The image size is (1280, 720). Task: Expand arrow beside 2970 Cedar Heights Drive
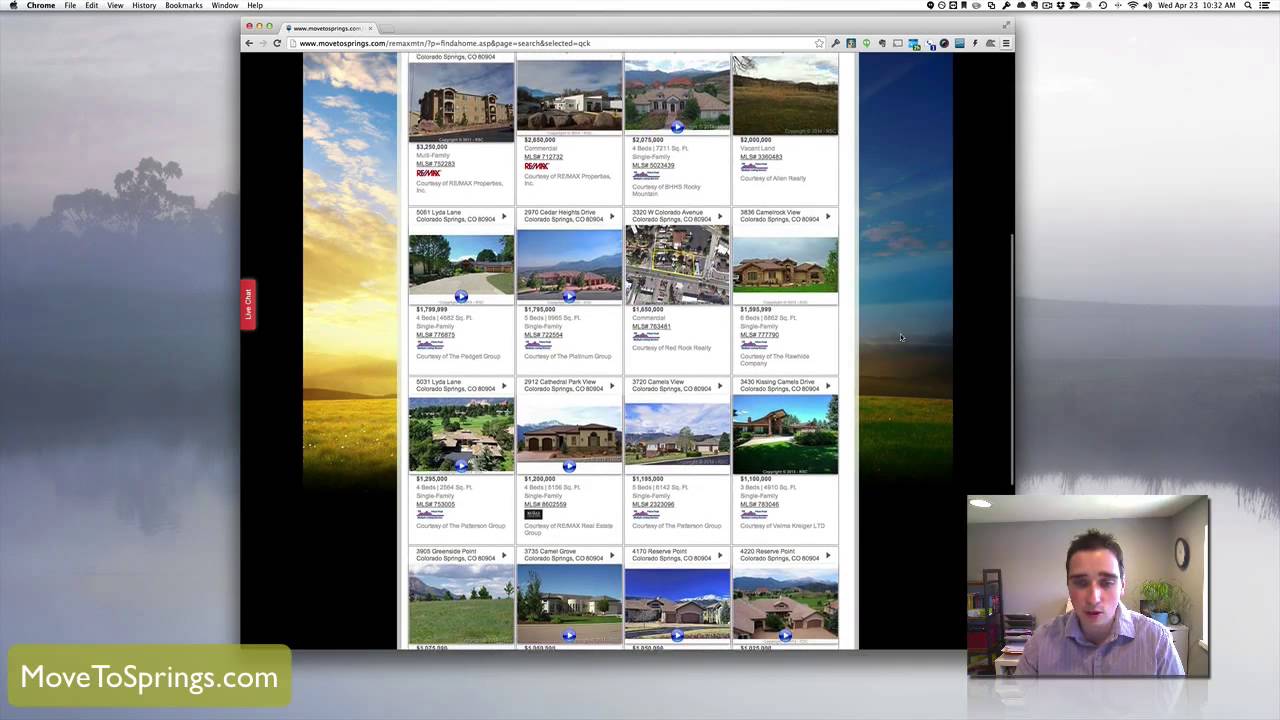612,216
